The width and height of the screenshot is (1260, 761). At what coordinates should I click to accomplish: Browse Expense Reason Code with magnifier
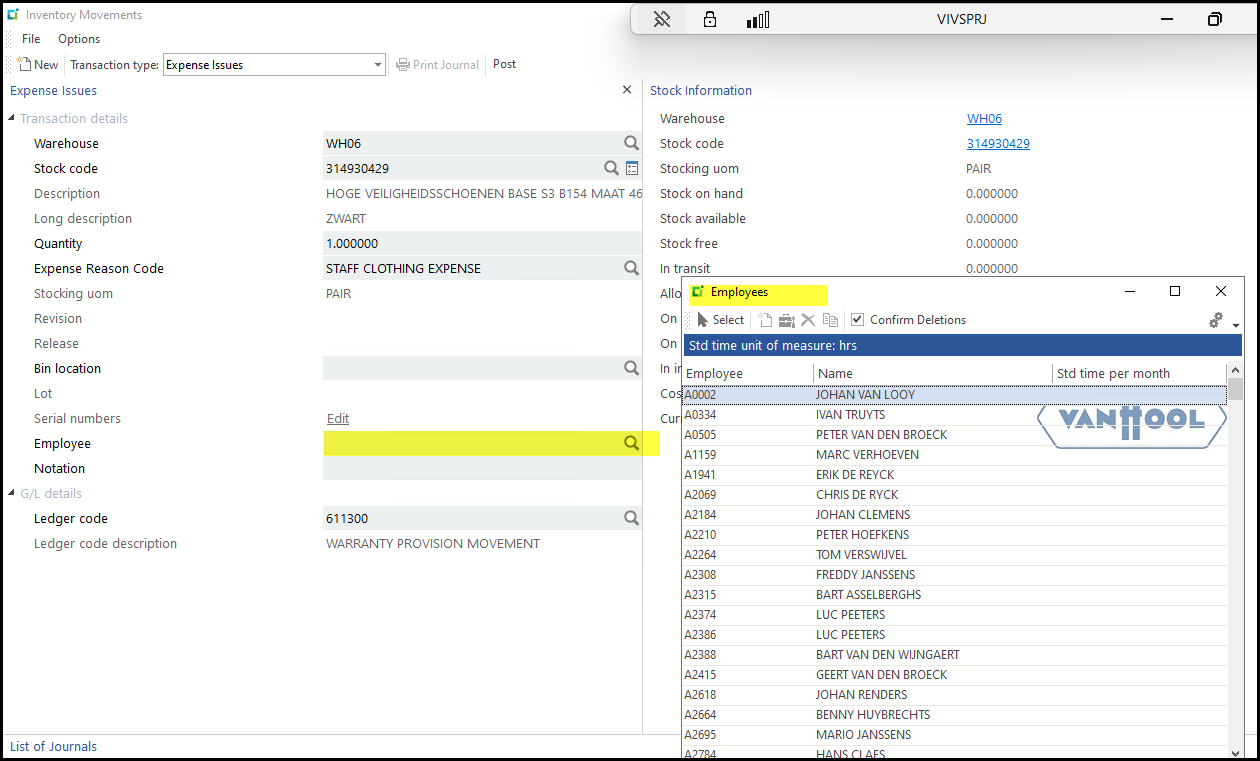(631, 268)
